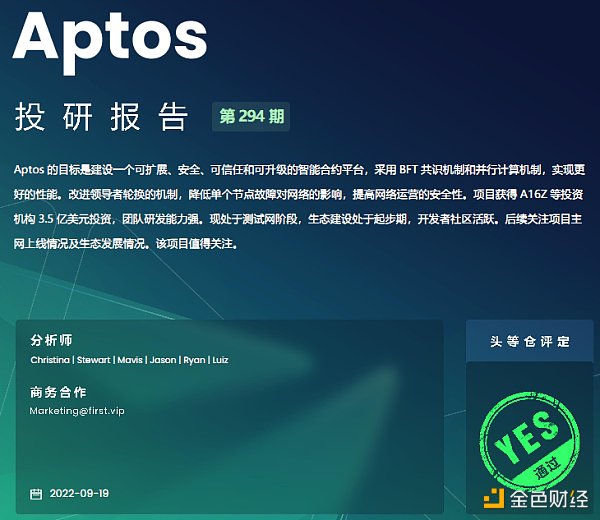
Task: Click the 头等仓评定 header
Action: pos(530,341)
